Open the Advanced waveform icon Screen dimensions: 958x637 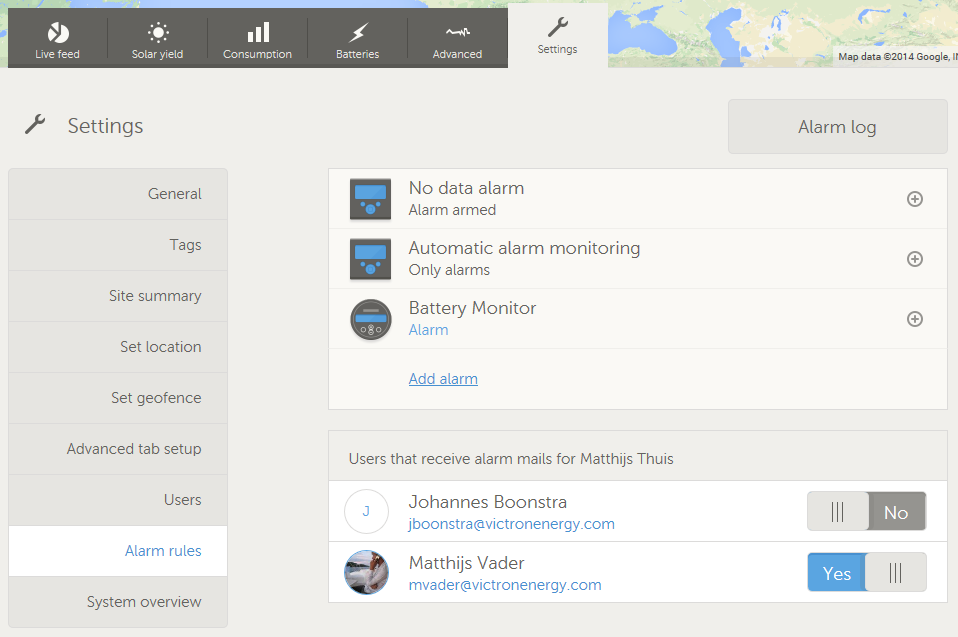click(x=457, y=32)
